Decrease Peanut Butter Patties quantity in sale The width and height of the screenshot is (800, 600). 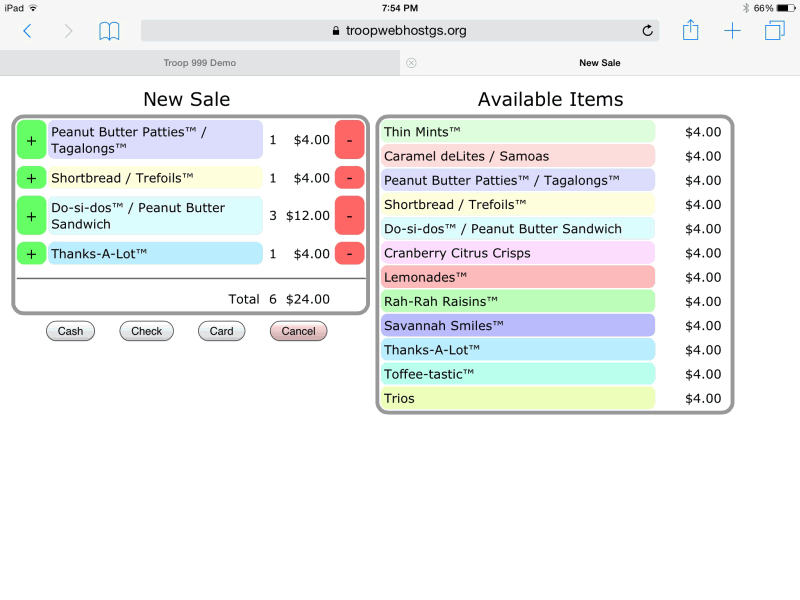349,140
